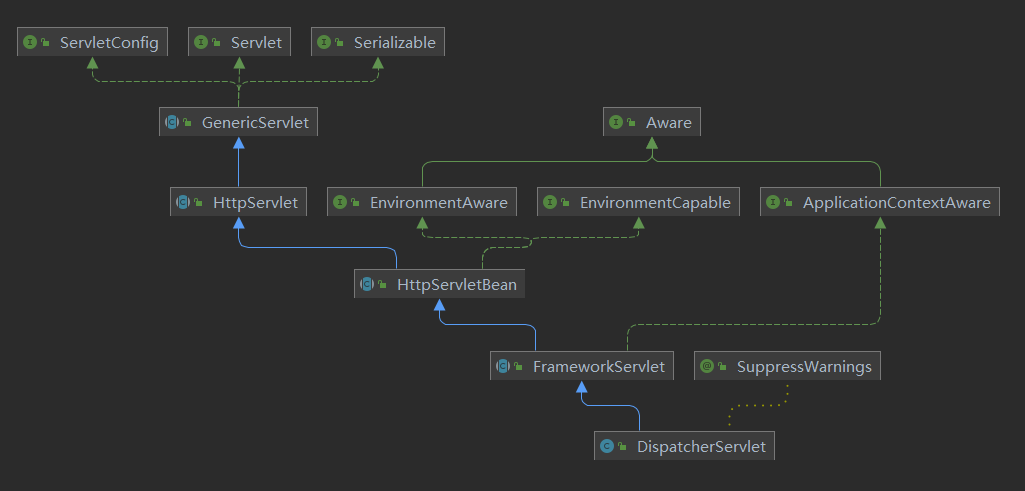Click the public visibility lock icon on HttpServletBean
The image size is (1025, 491).
click(383, 284)
